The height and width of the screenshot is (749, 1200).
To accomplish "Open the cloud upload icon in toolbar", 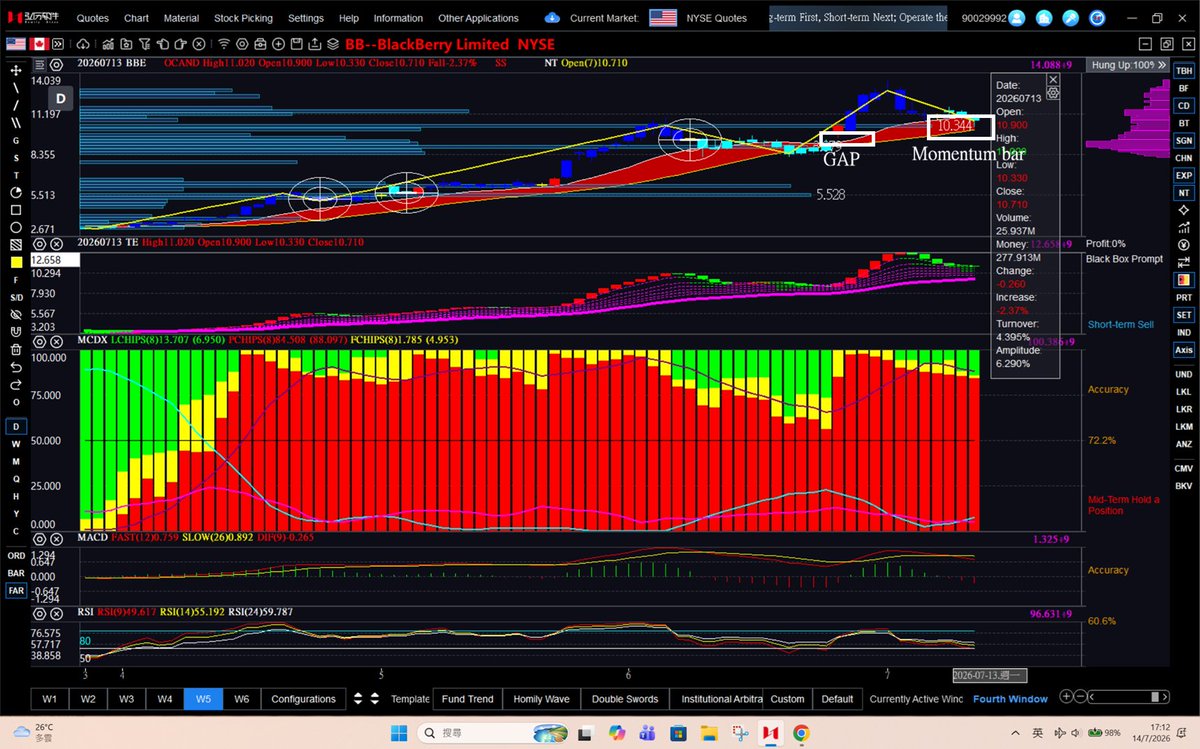I will tap(85, 44).
